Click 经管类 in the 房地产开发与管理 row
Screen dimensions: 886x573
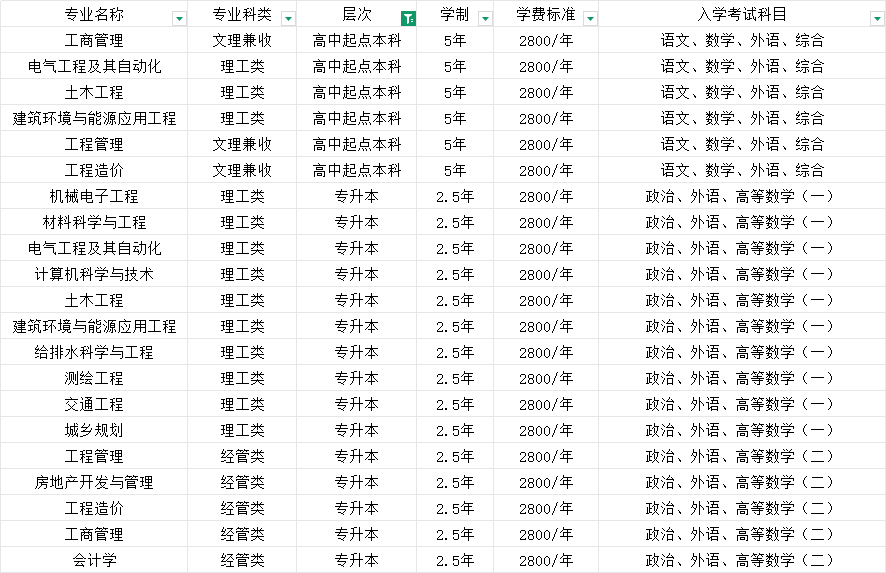point(242,482)
